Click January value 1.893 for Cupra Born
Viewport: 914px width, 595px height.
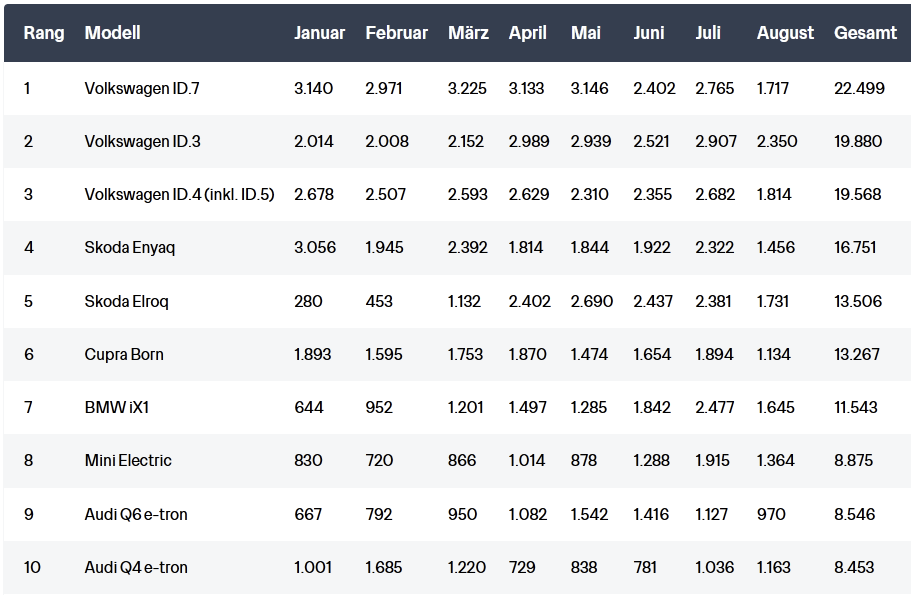click(x=312, y=355)
